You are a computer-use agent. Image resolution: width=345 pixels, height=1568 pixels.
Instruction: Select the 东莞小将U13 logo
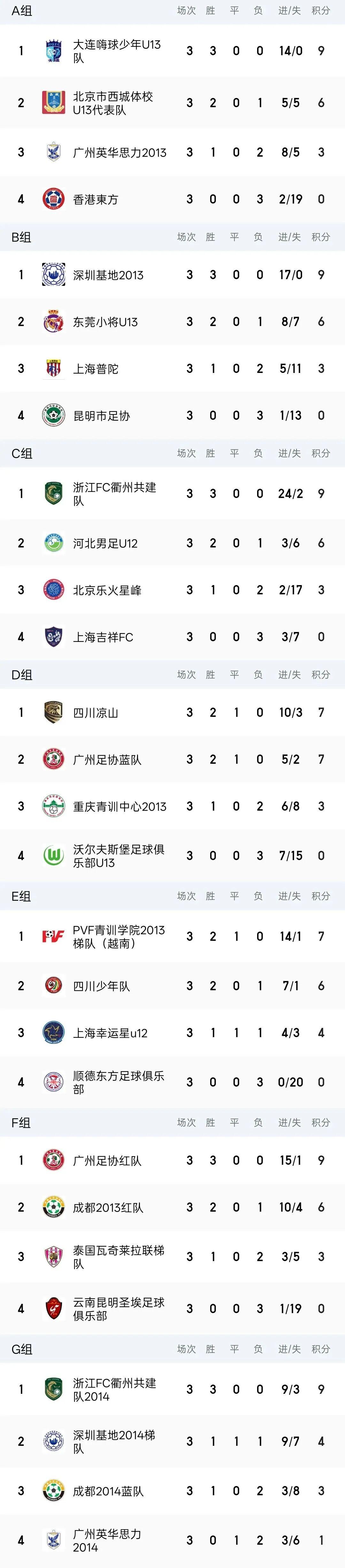pyautogui.click(x=54, y=321)
